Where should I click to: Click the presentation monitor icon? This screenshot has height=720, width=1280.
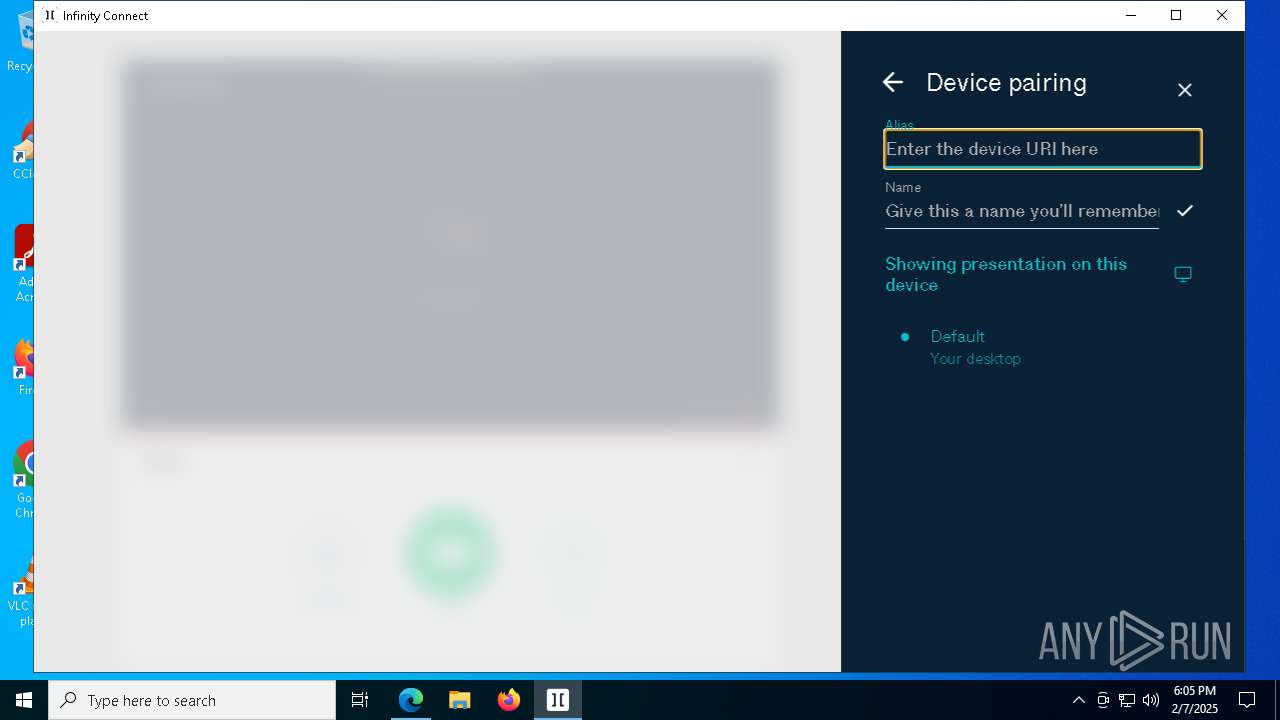tap(1183, 274)
